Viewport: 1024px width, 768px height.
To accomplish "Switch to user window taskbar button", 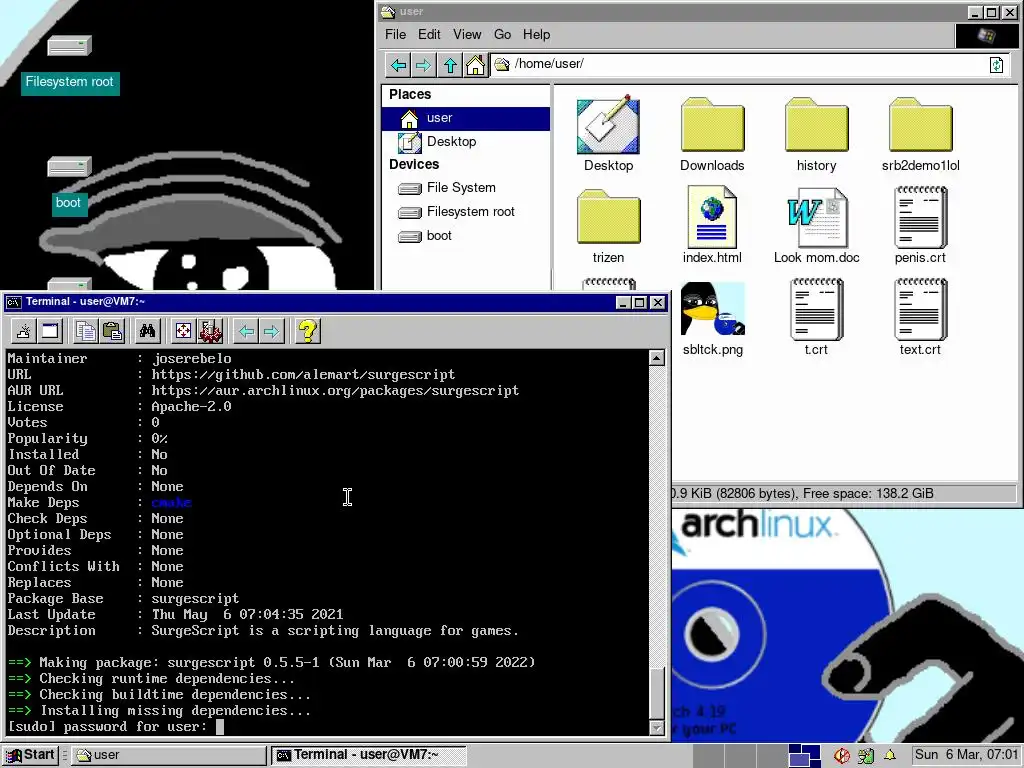I will pos(168,755).
